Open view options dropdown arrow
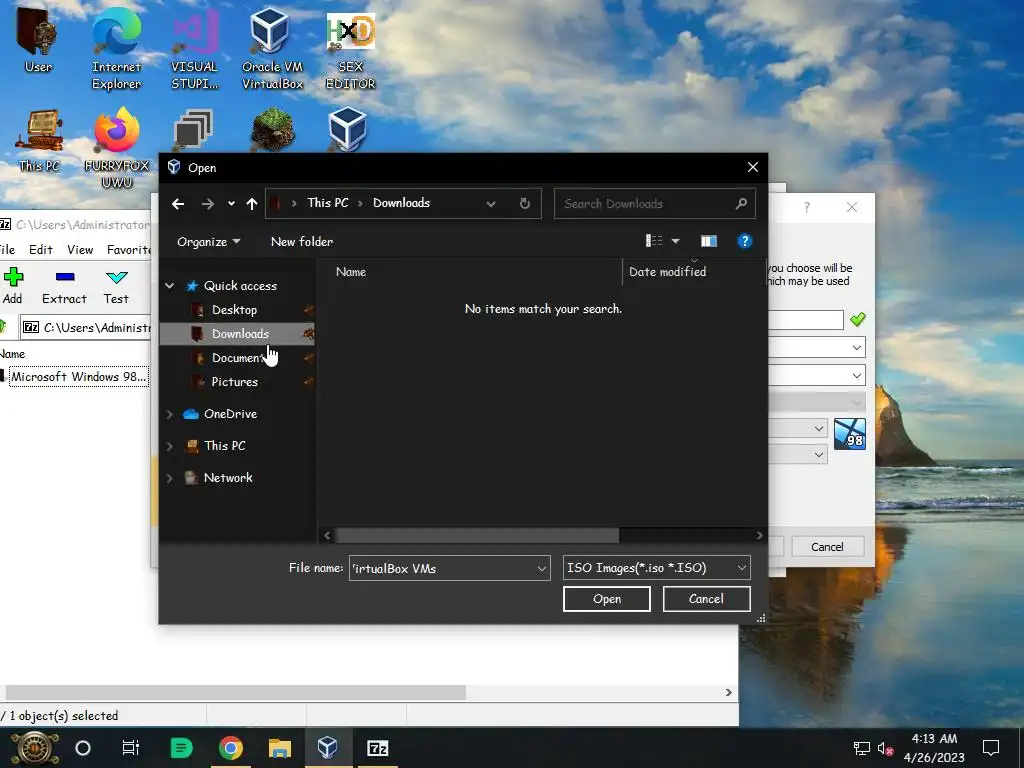Viewport: 1024px width, 768px height. (675, 242)
